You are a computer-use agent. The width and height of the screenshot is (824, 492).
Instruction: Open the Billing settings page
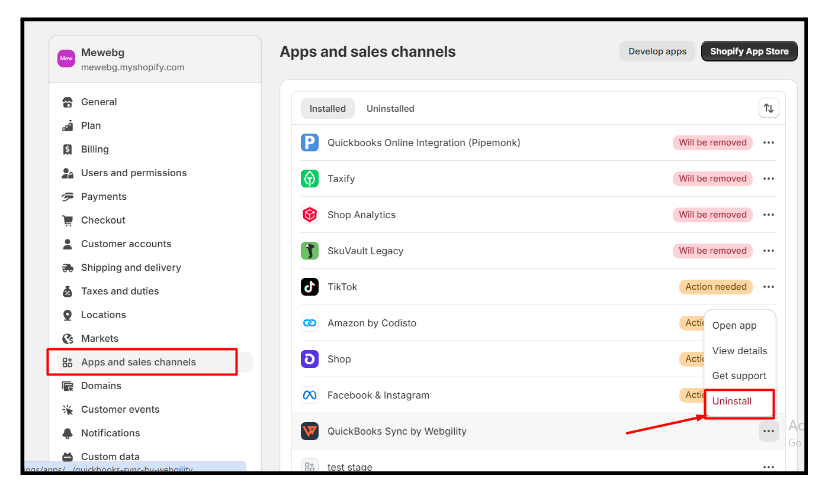click(x=95, y=149)
